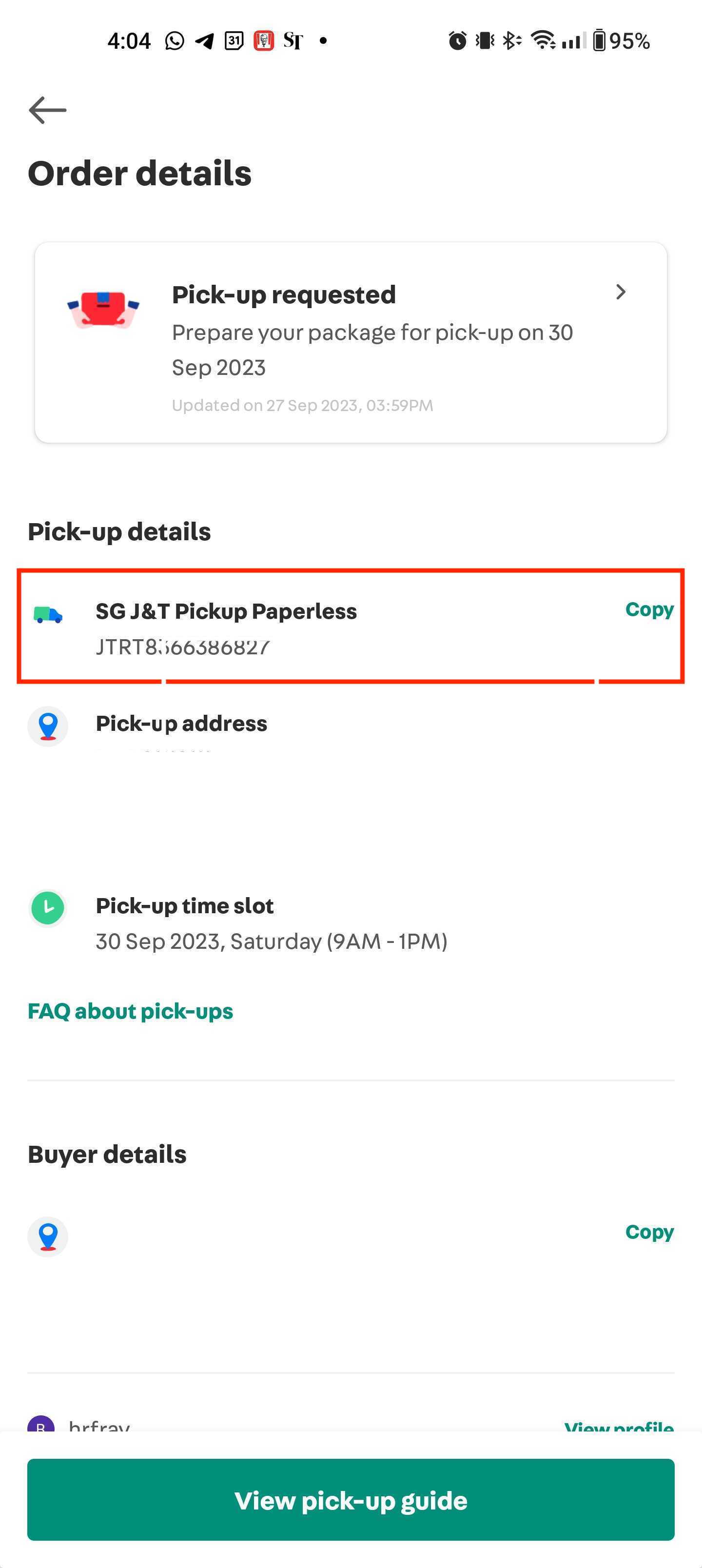The height and width of the screenshot is (1568, 702).
Task: Tap the battery 95% indicator
Action: pos(621,41)
